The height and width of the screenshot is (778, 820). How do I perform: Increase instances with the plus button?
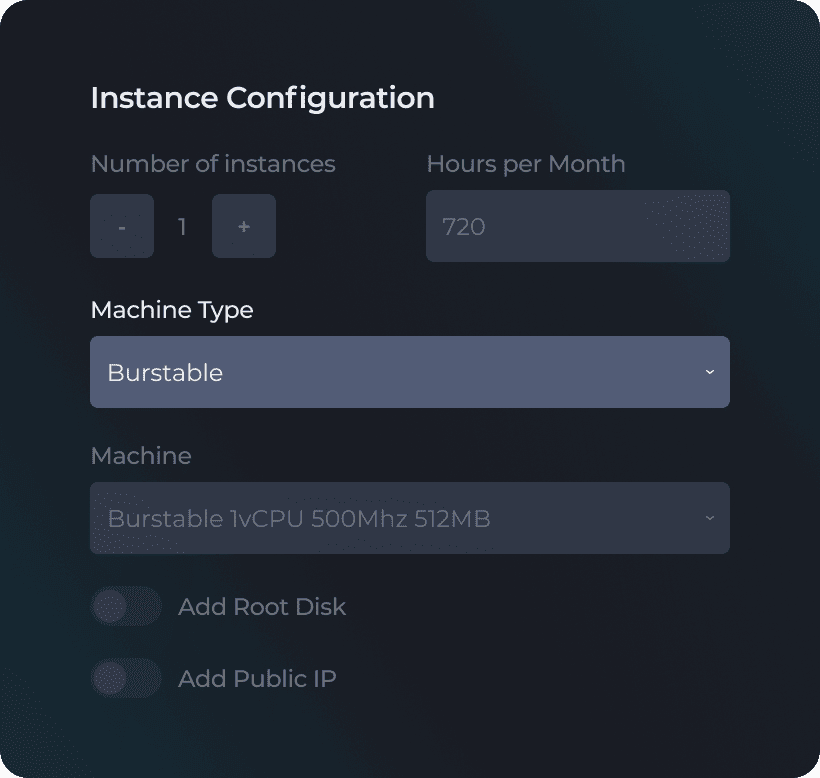(244, 226)
